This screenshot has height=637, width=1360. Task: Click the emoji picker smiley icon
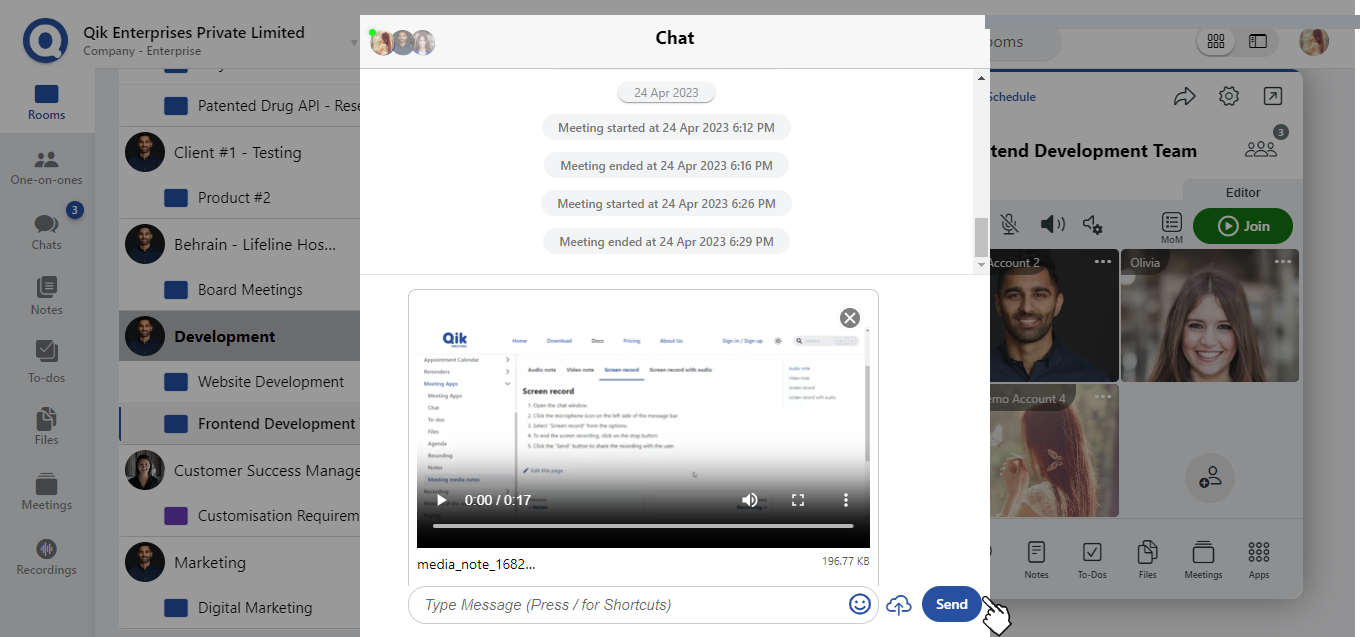coord(859,604)
